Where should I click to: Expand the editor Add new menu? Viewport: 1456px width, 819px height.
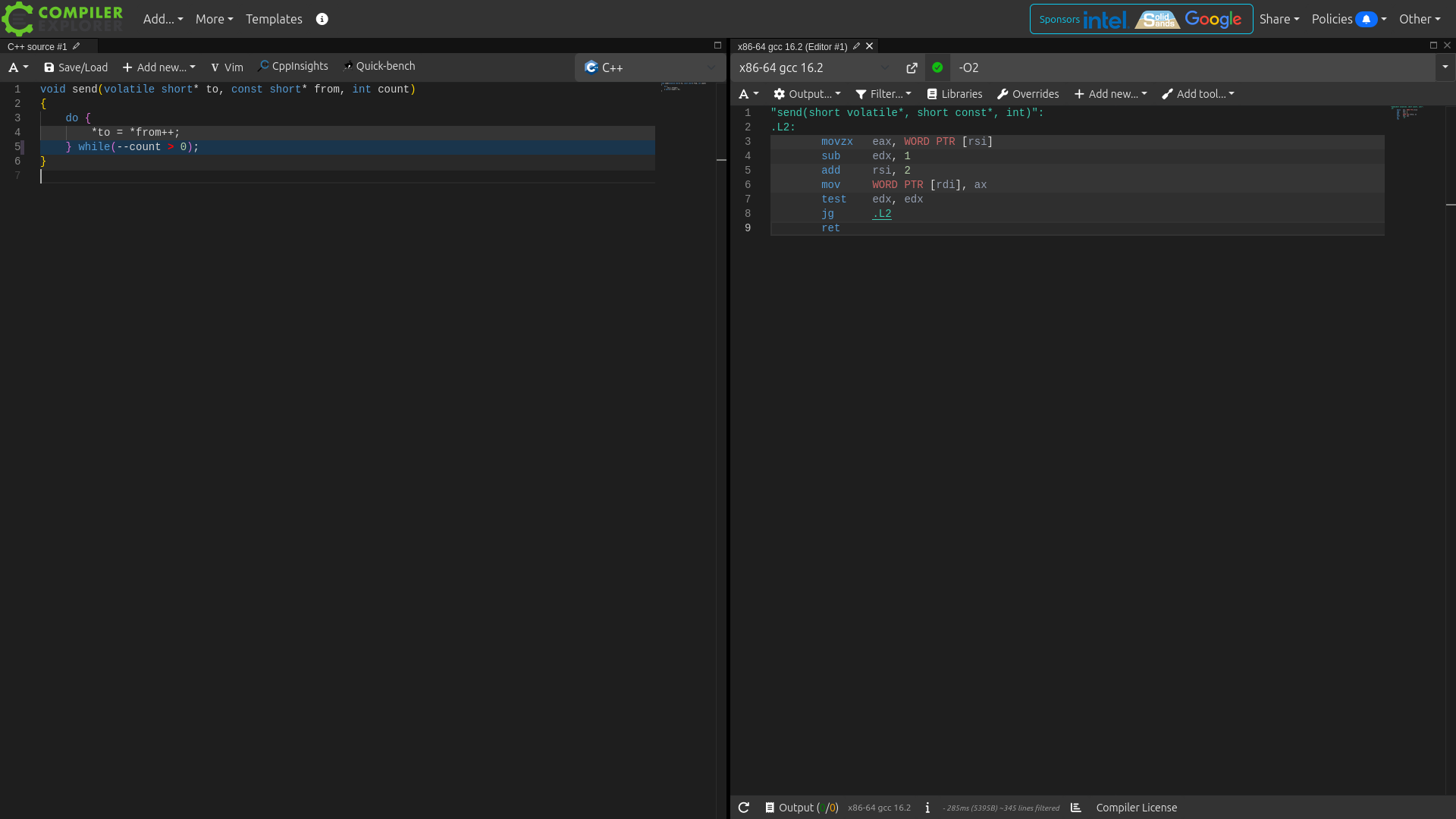159,67
